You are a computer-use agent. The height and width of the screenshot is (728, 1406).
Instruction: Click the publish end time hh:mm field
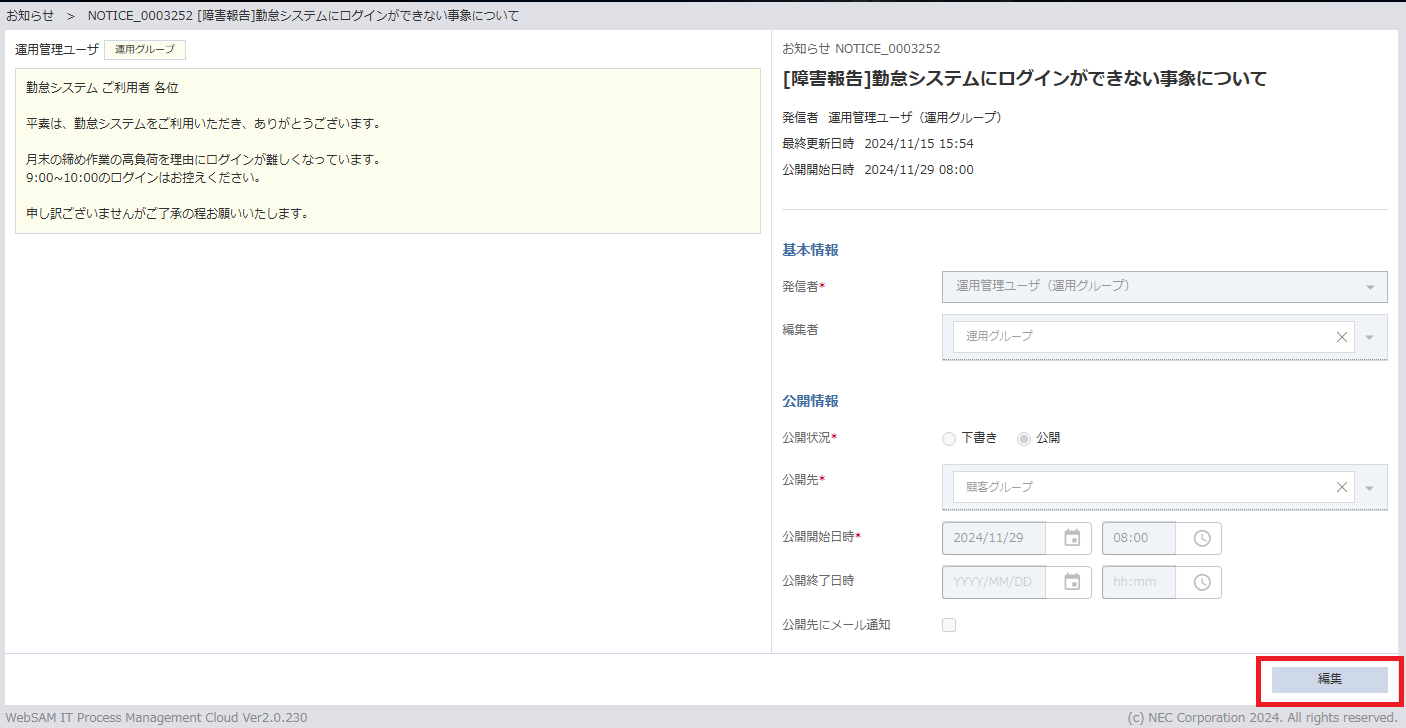(1138, 582)
